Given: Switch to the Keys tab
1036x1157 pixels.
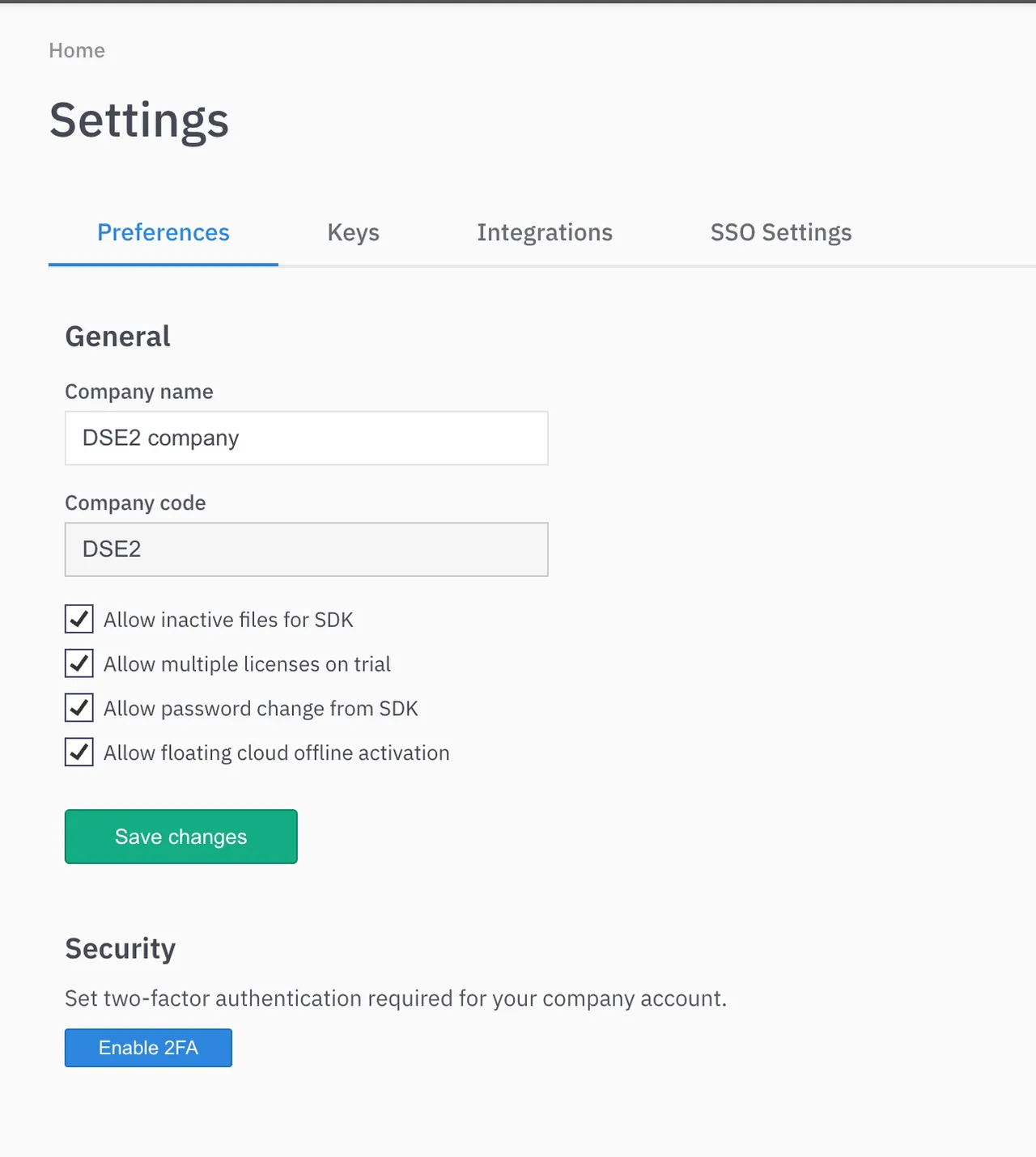Looking at the screenshot, I should pos(354,232).
